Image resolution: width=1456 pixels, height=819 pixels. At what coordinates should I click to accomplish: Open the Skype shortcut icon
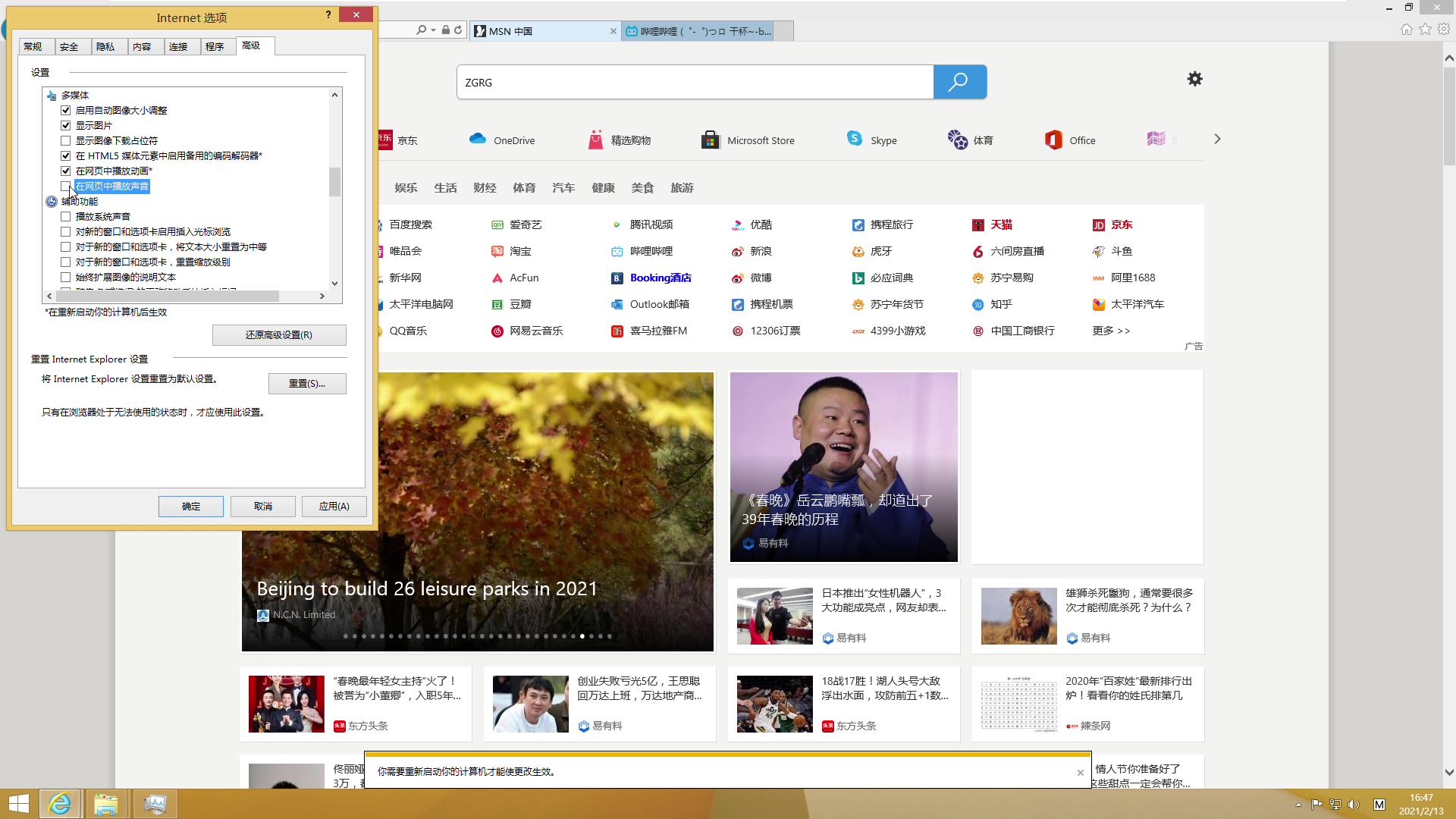(x=855, y=139)
